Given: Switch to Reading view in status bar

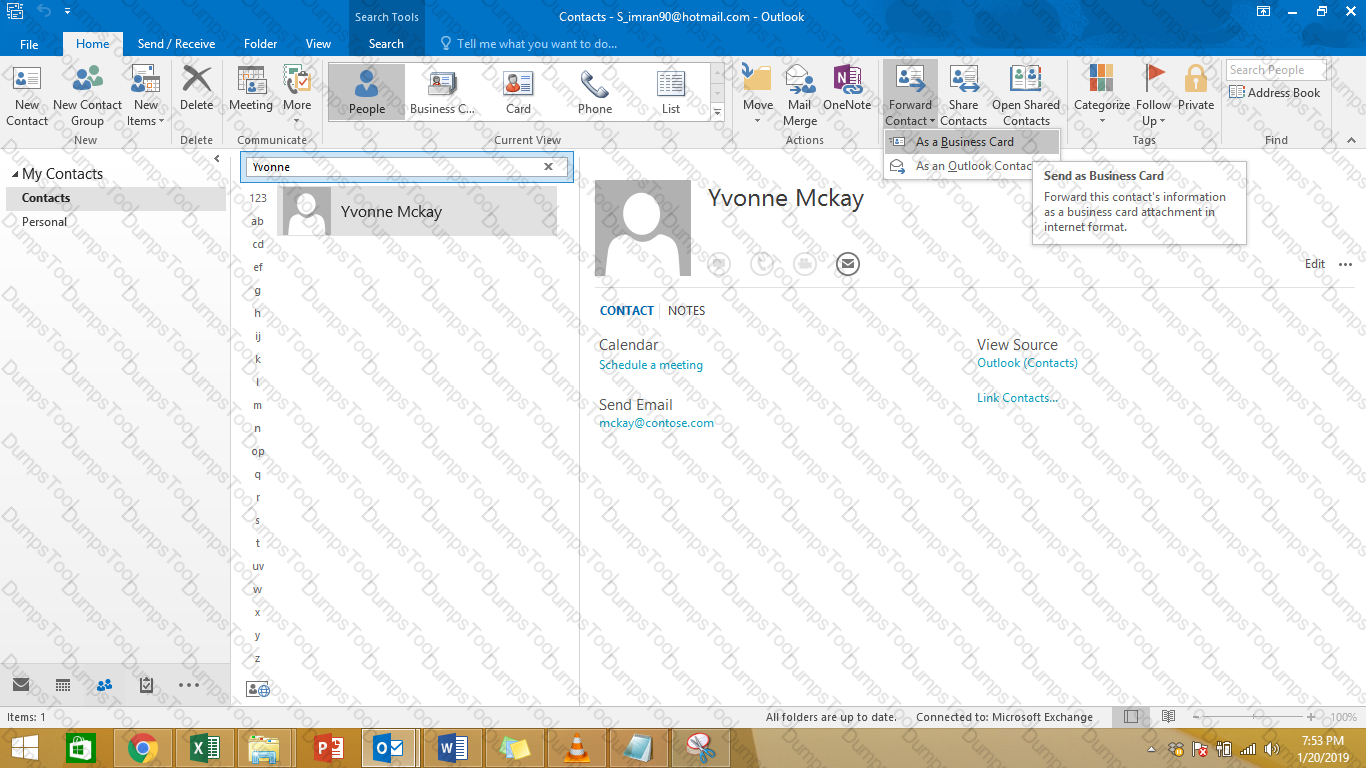Looking at the screenshot, I should [x=1168, y=717].
